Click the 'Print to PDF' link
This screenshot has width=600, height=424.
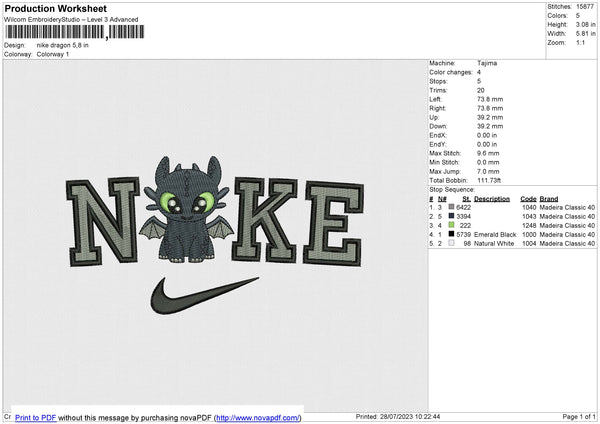(x=36, y=418)
